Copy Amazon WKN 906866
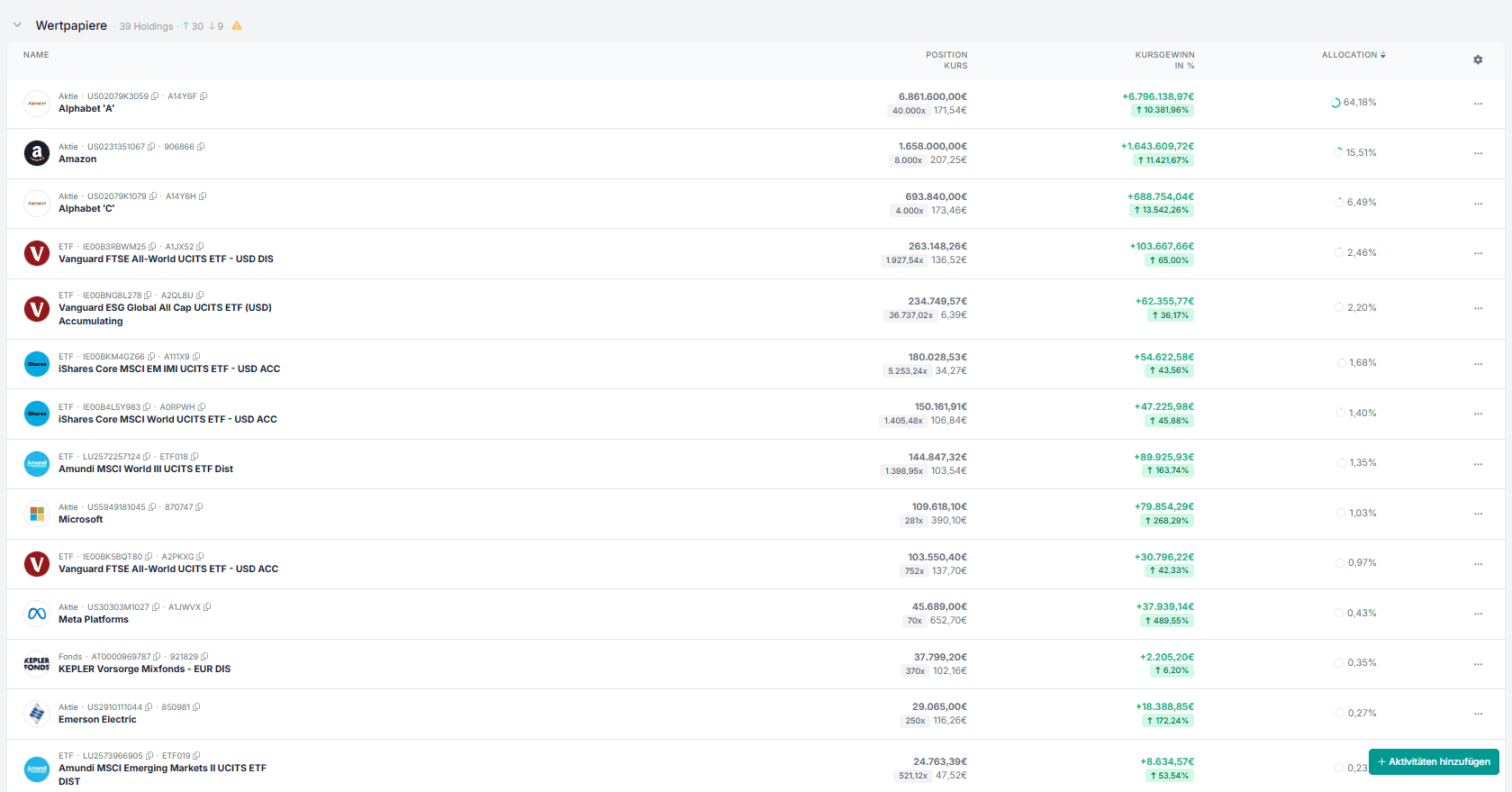Viewport: 1512px width, 792px height. point(201,147)
